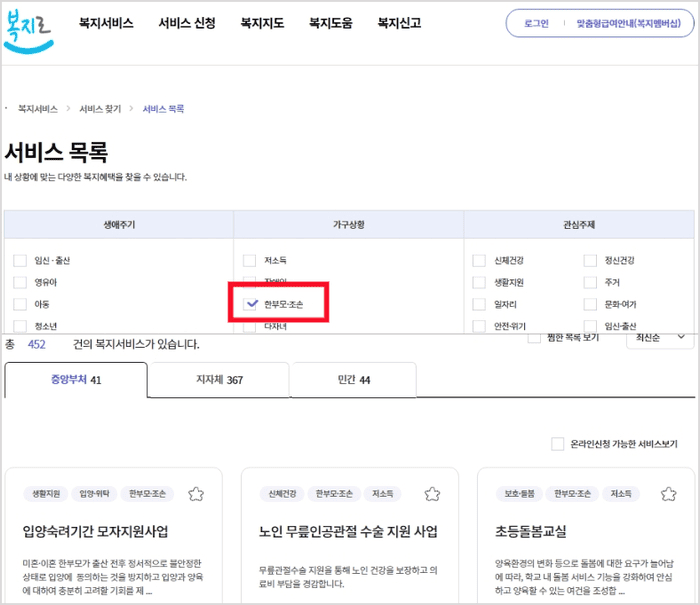The width and height of the screenshot is (700, 605).
Task: Favorite the 노인 무릎인공관절 수술 지원 사업 star
Action: (432, 494)
